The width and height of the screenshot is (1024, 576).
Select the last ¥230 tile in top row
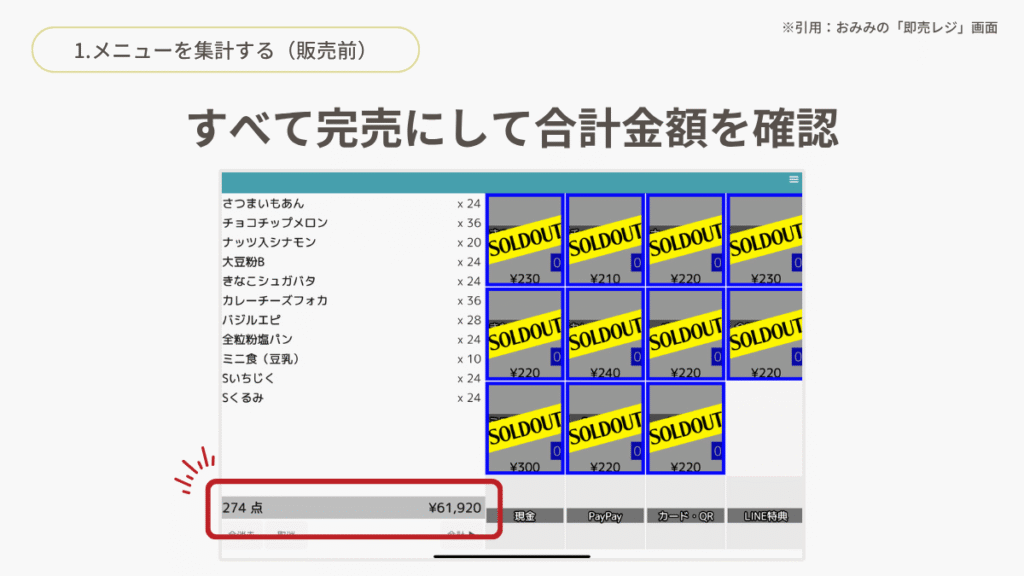pyautogui.click(x=765, y=240)
